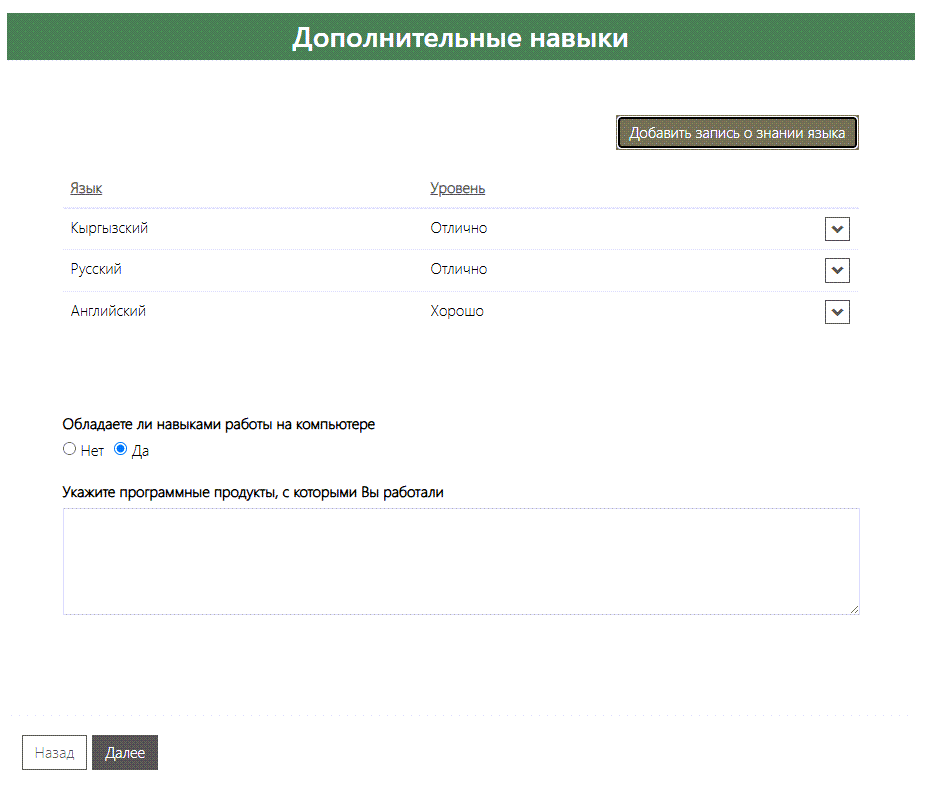Click the computer skills question label
This screenshot has height=793, width=925.
219,424
